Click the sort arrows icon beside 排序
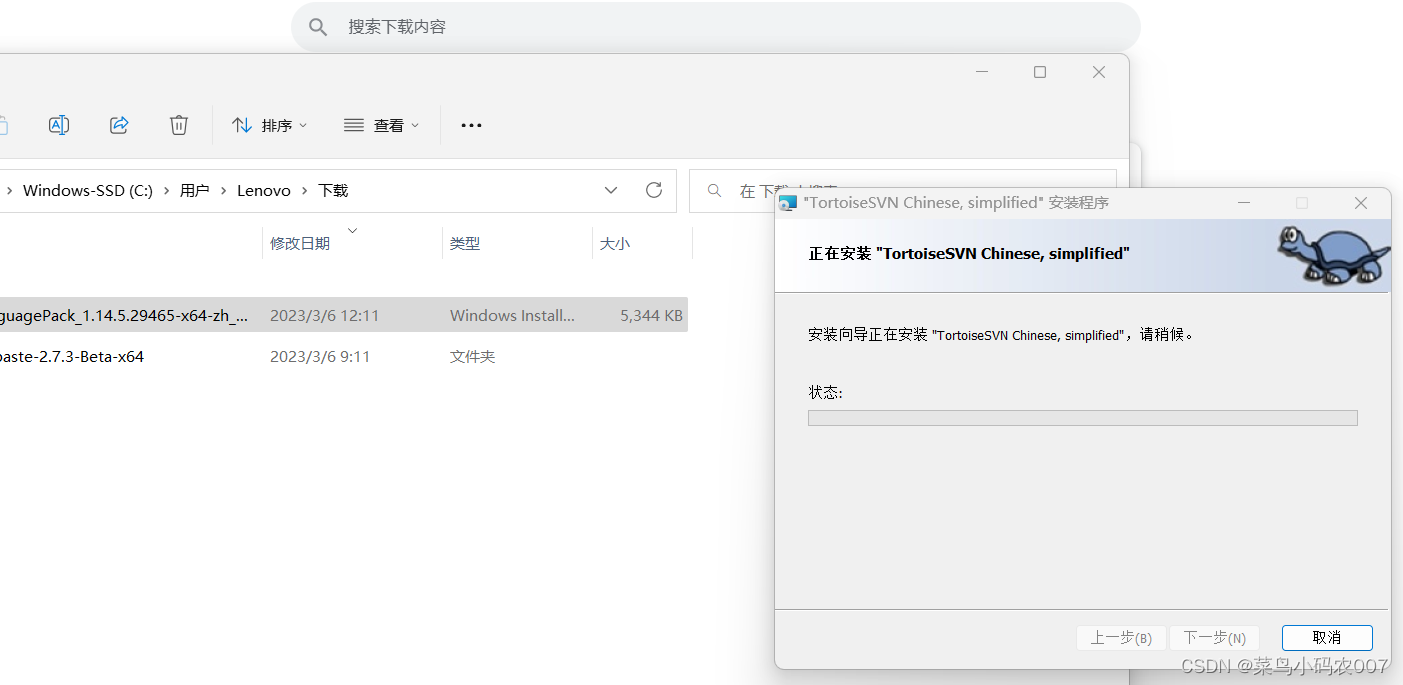This screenshot has height=685, width=1403. [241, 125]
